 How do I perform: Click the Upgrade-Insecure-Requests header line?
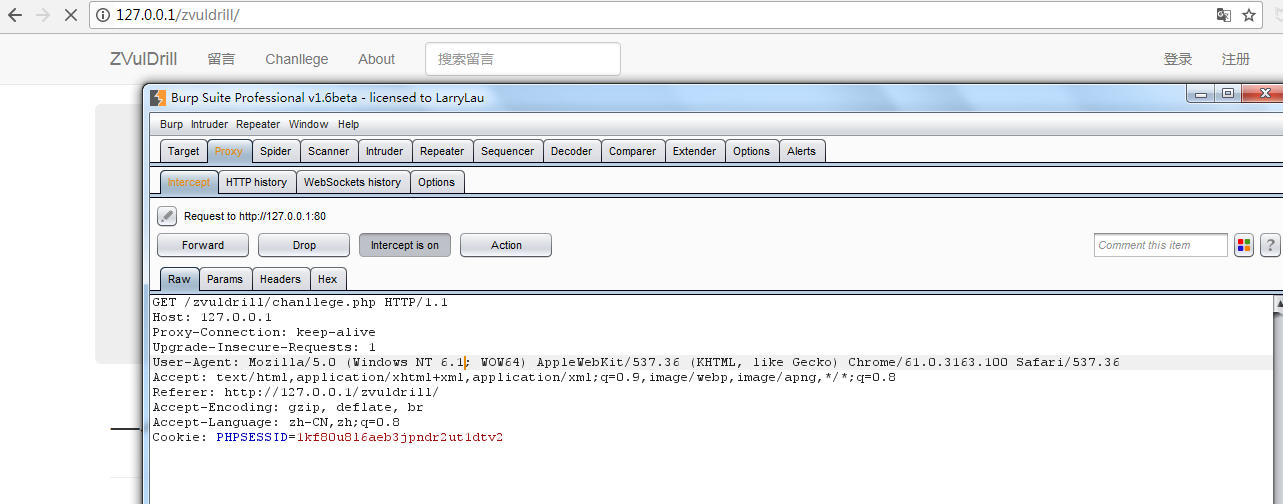click(x=264, y=347)
